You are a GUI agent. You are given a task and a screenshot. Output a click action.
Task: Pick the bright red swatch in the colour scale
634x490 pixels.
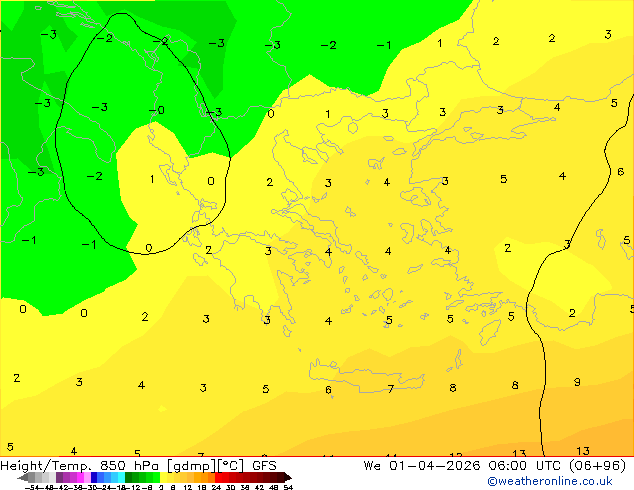[218, 477]
